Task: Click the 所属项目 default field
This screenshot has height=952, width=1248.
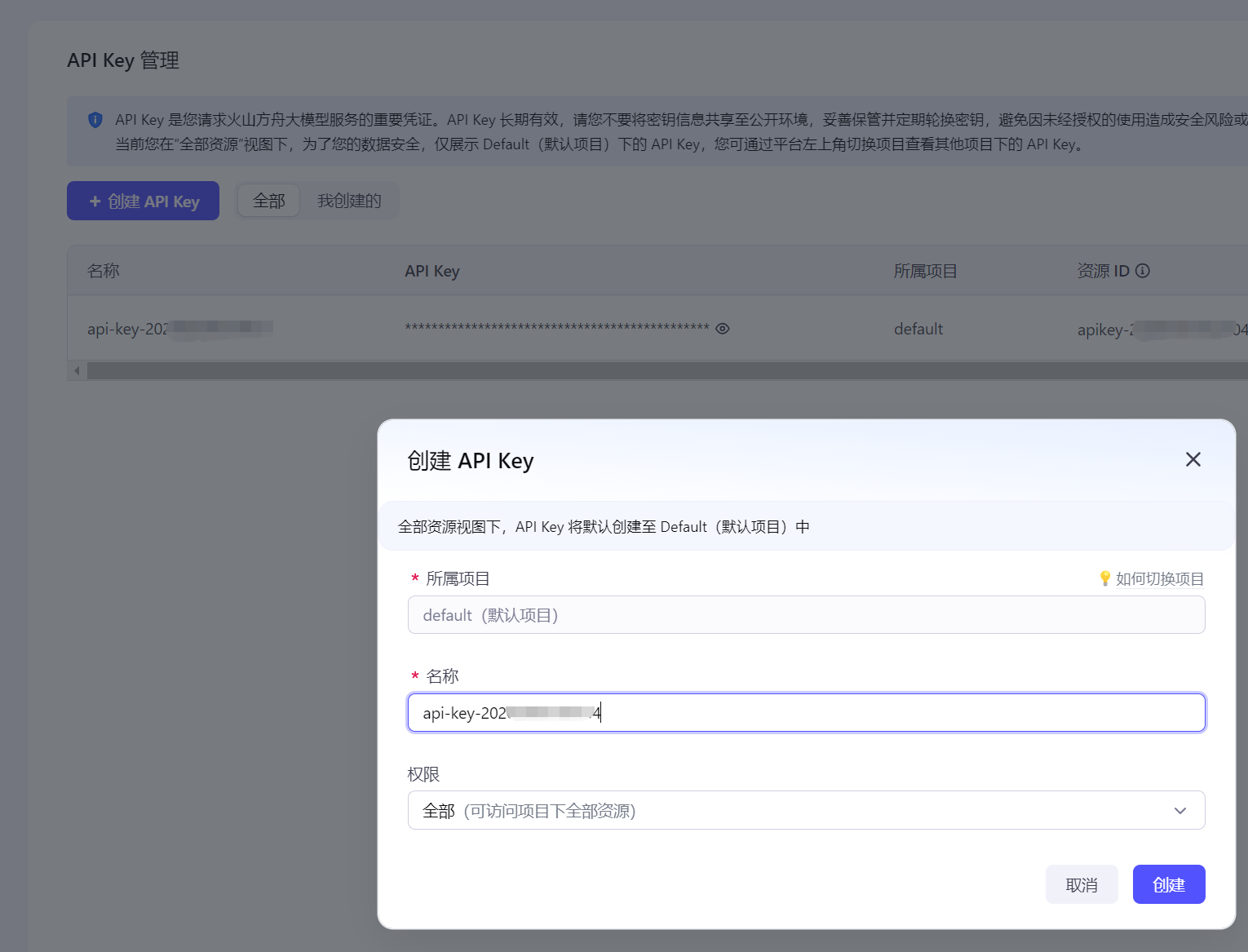Action: tap(807, 614)
